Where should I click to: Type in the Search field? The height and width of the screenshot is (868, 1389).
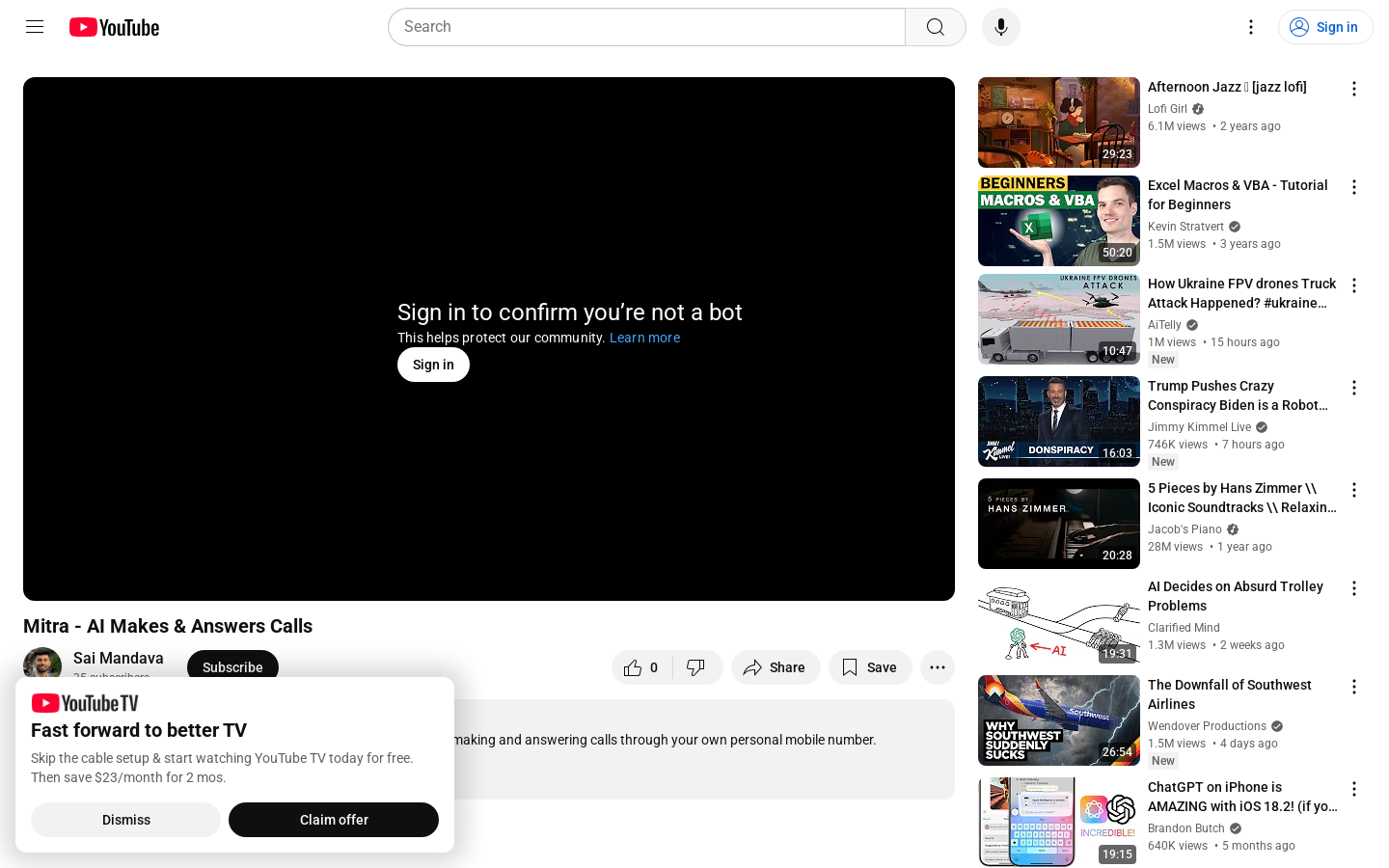tap(646, 27)
